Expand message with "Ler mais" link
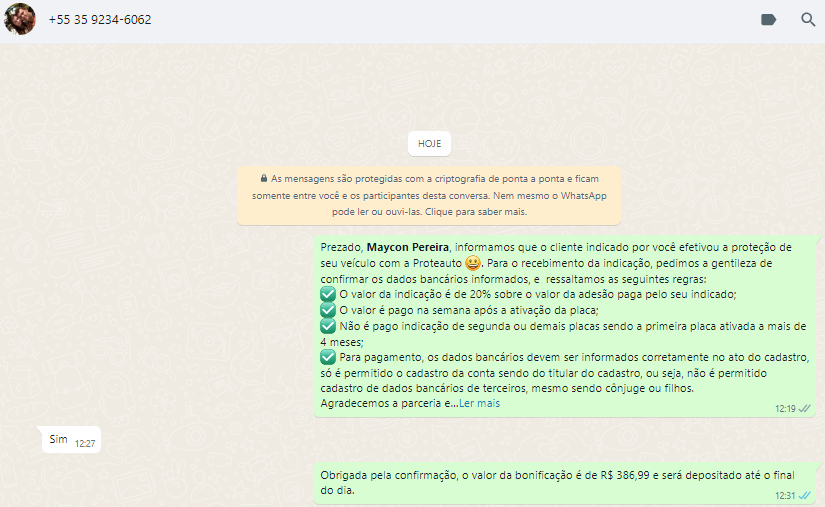The height and width of the screenshot is (507, 825). pyautogui.click(x=479, y=404)
